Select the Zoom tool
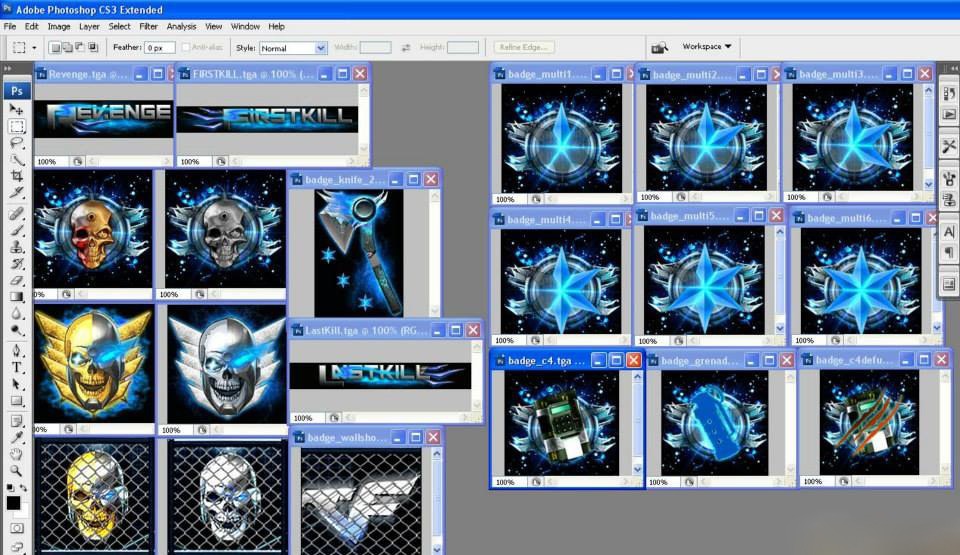This screenshot has width=960, height=555. [17, 470]
